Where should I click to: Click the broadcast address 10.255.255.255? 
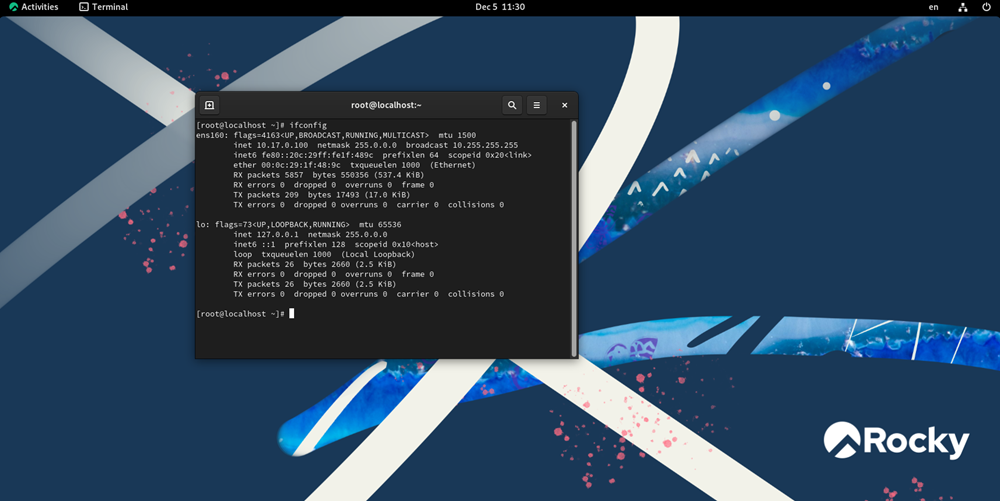[485, 145]
